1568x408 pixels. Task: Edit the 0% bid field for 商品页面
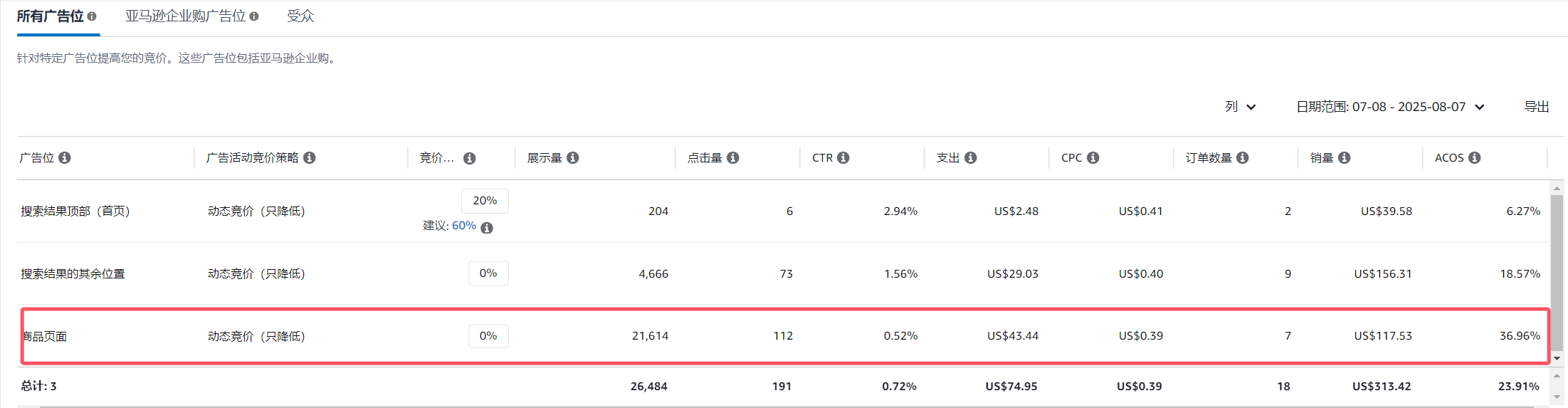point(488,336)
